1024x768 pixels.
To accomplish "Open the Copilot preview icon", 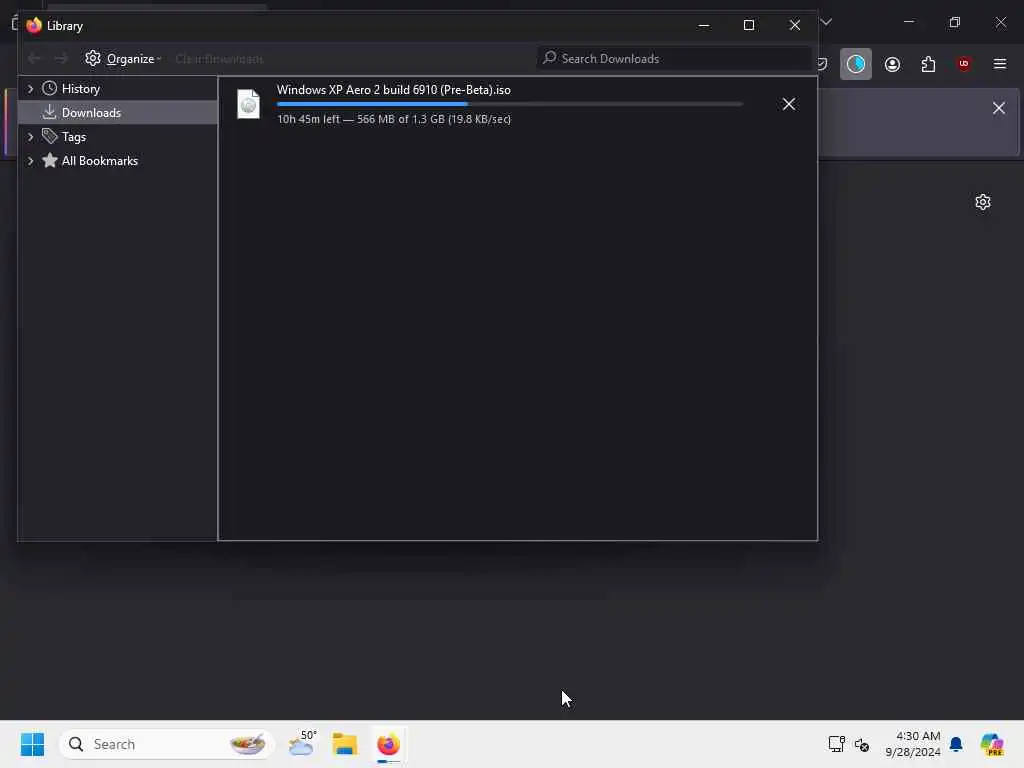I will click(992, 744).
